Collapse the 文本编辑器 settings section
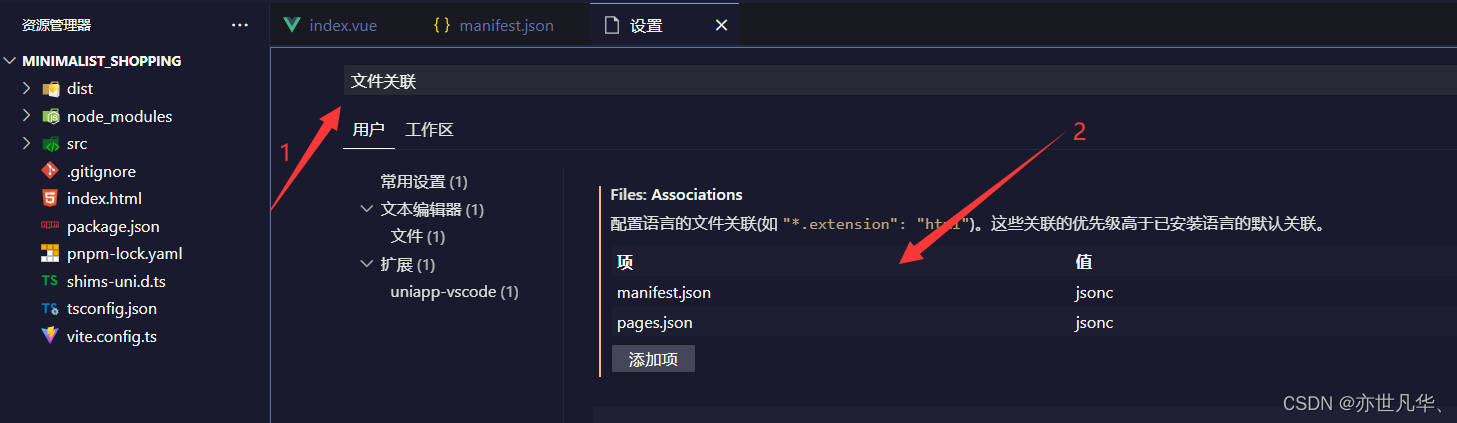The image size is (1457, 423). tap(366, 210)
